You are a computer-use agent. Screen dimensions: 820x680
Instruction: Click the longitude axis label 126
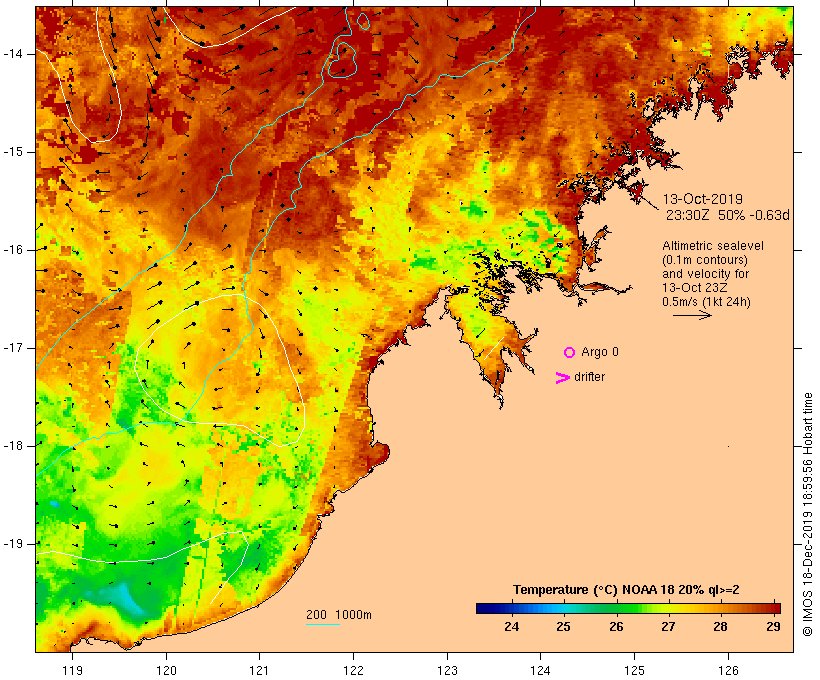point(728,670)
